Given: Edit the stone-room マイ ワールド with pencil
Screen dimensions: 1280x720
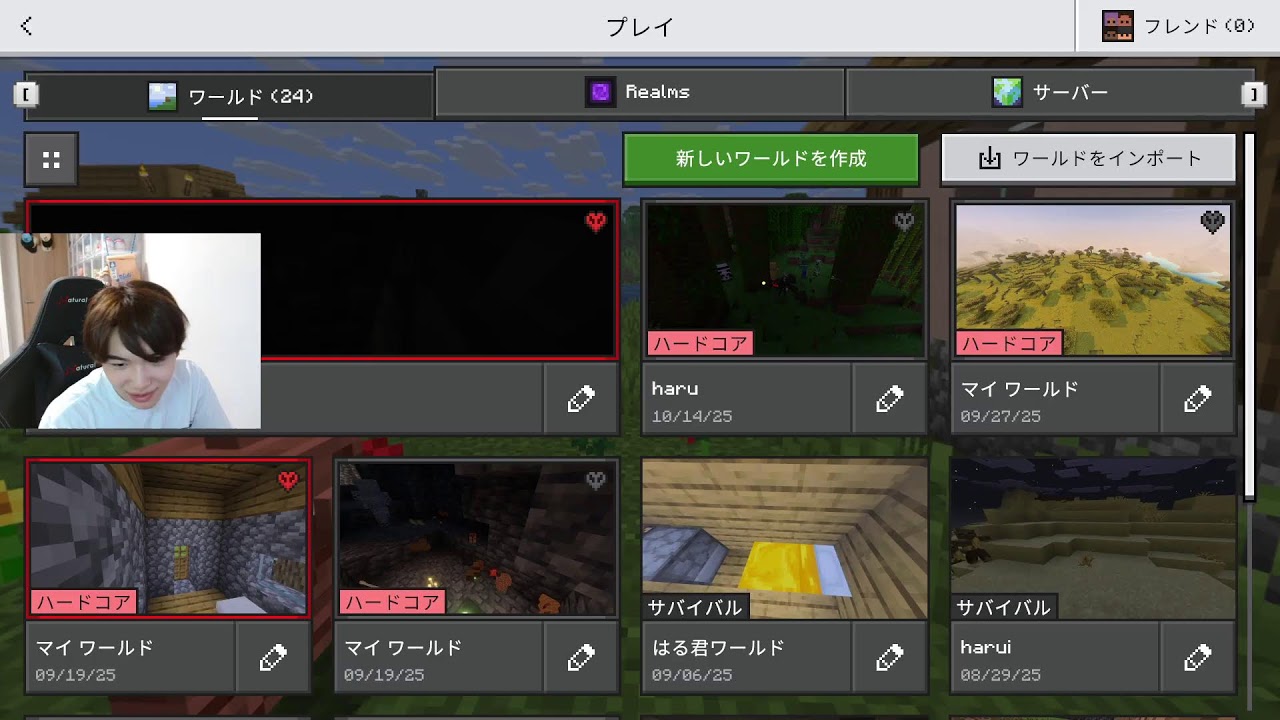Looking at the screenshot, I should coord(273,657).
